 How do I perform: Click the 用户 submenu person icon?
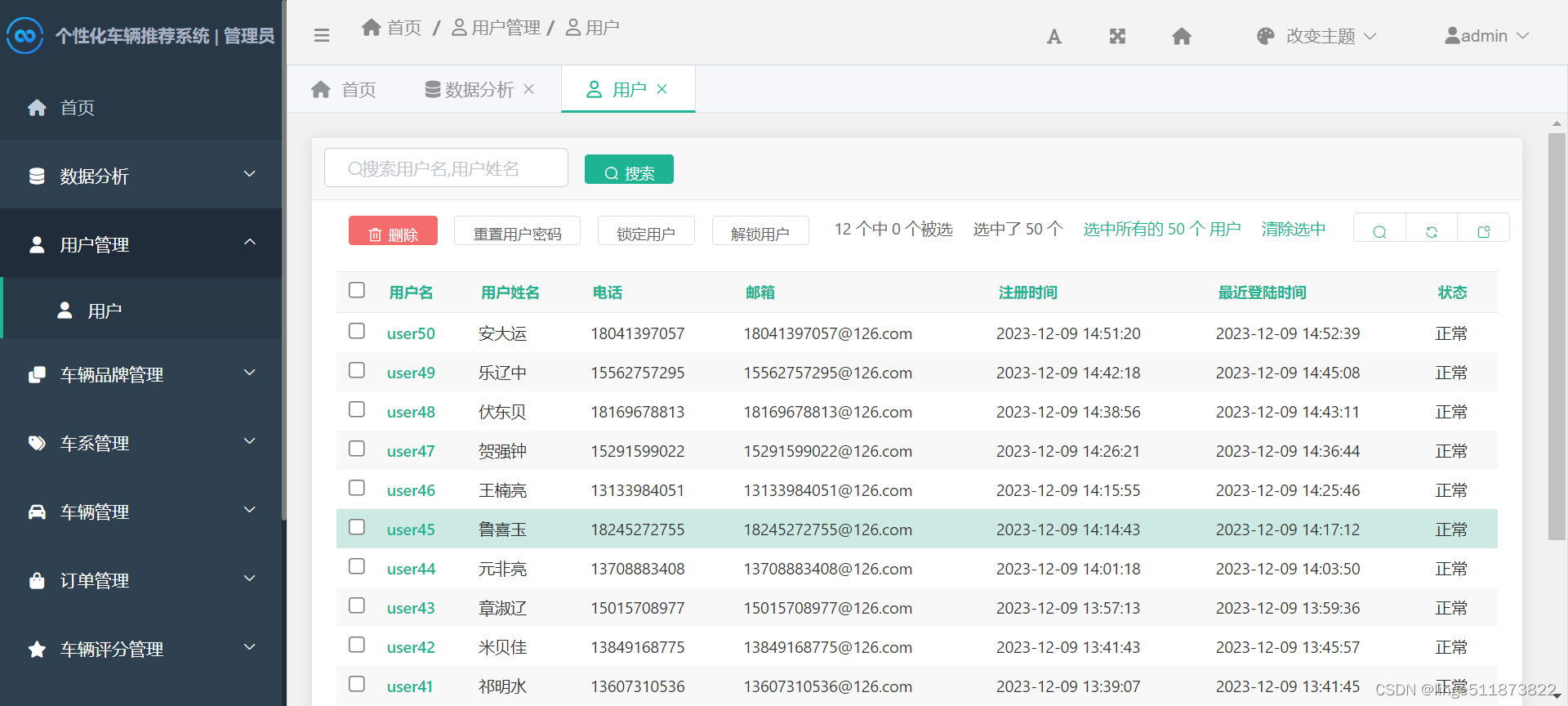pyautogui.click(x=65, y=311)
